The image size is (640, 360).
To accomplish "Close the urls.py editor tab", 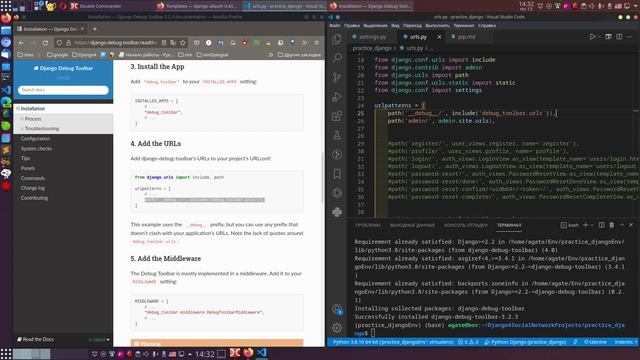I will [x=439, y=37].
